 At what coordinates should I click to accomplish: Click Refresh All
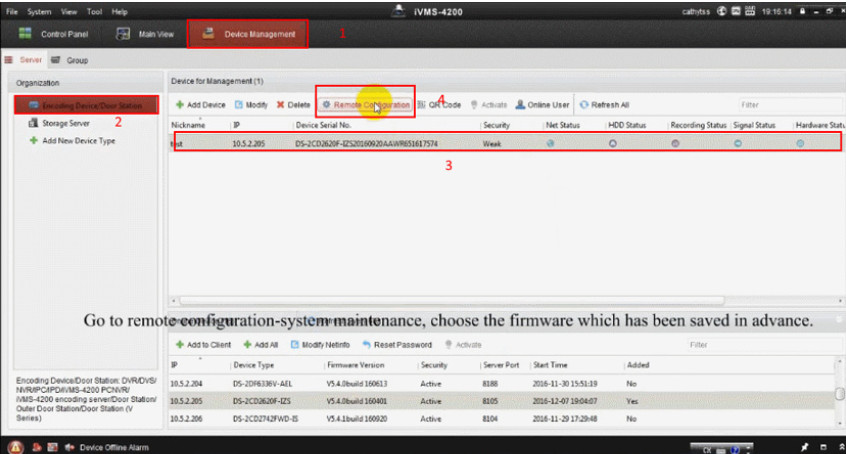[604, 105]
